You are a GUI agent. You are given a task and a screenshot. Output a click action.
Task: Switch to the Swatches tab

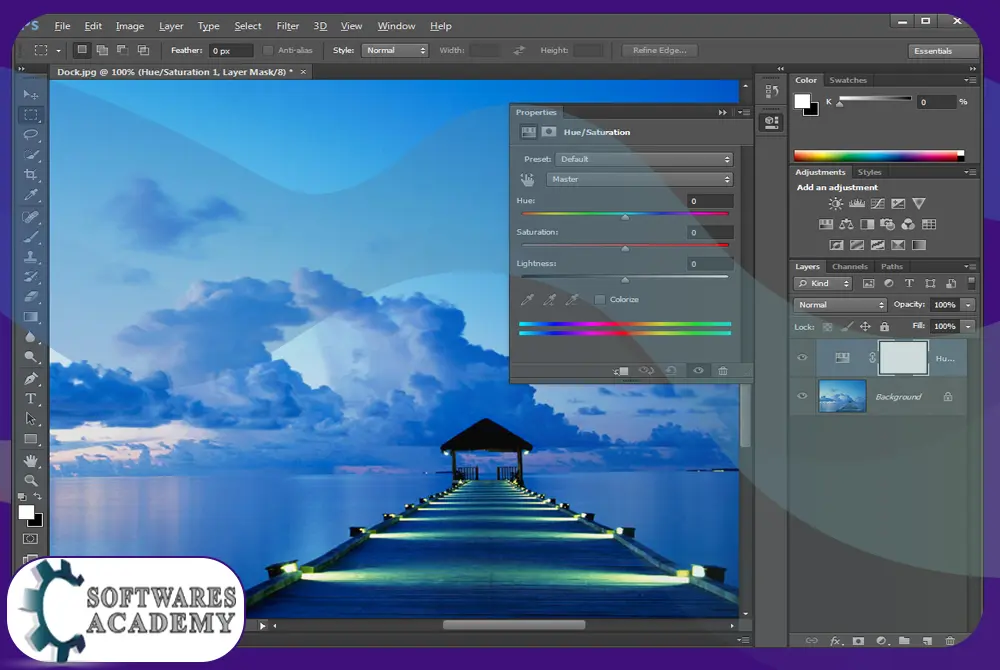coord(848,80)
